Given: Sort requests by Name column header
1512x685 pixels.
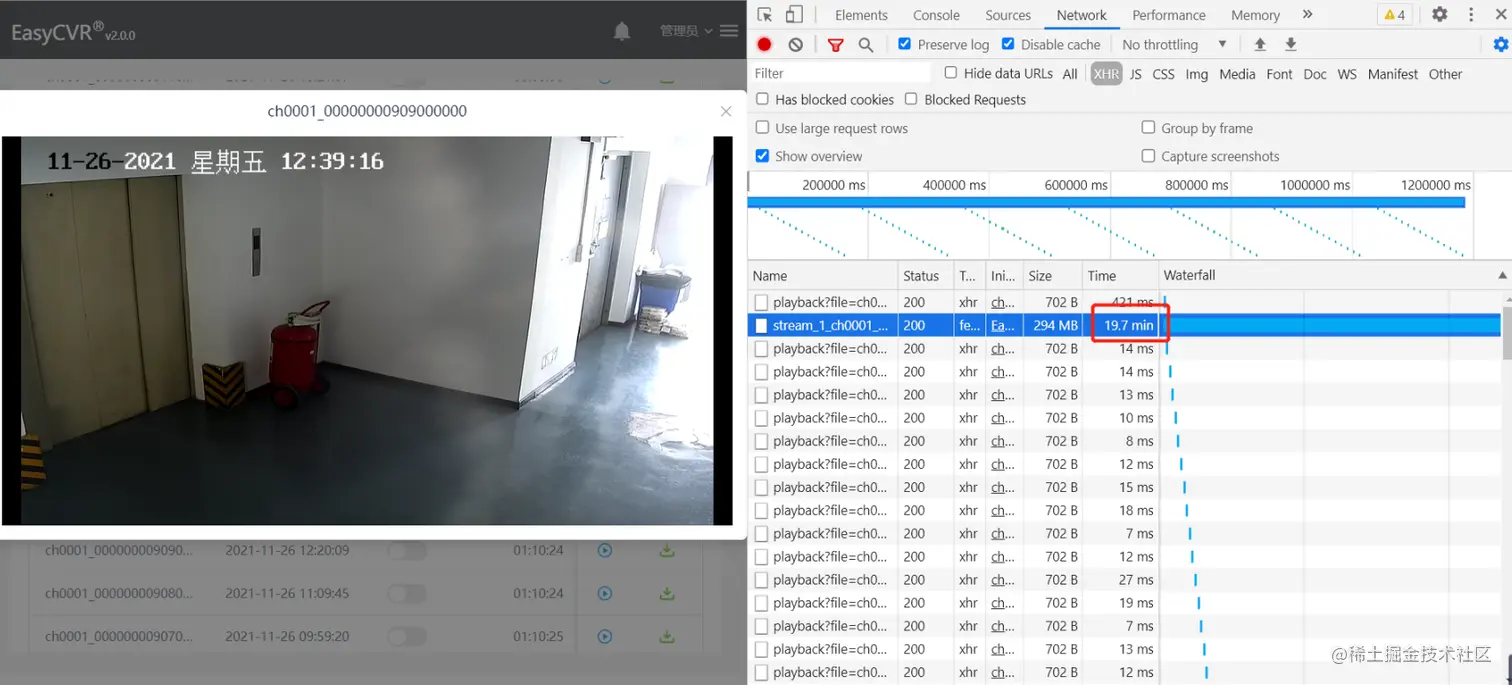Looking at the screenshot, I should point(823,275).
